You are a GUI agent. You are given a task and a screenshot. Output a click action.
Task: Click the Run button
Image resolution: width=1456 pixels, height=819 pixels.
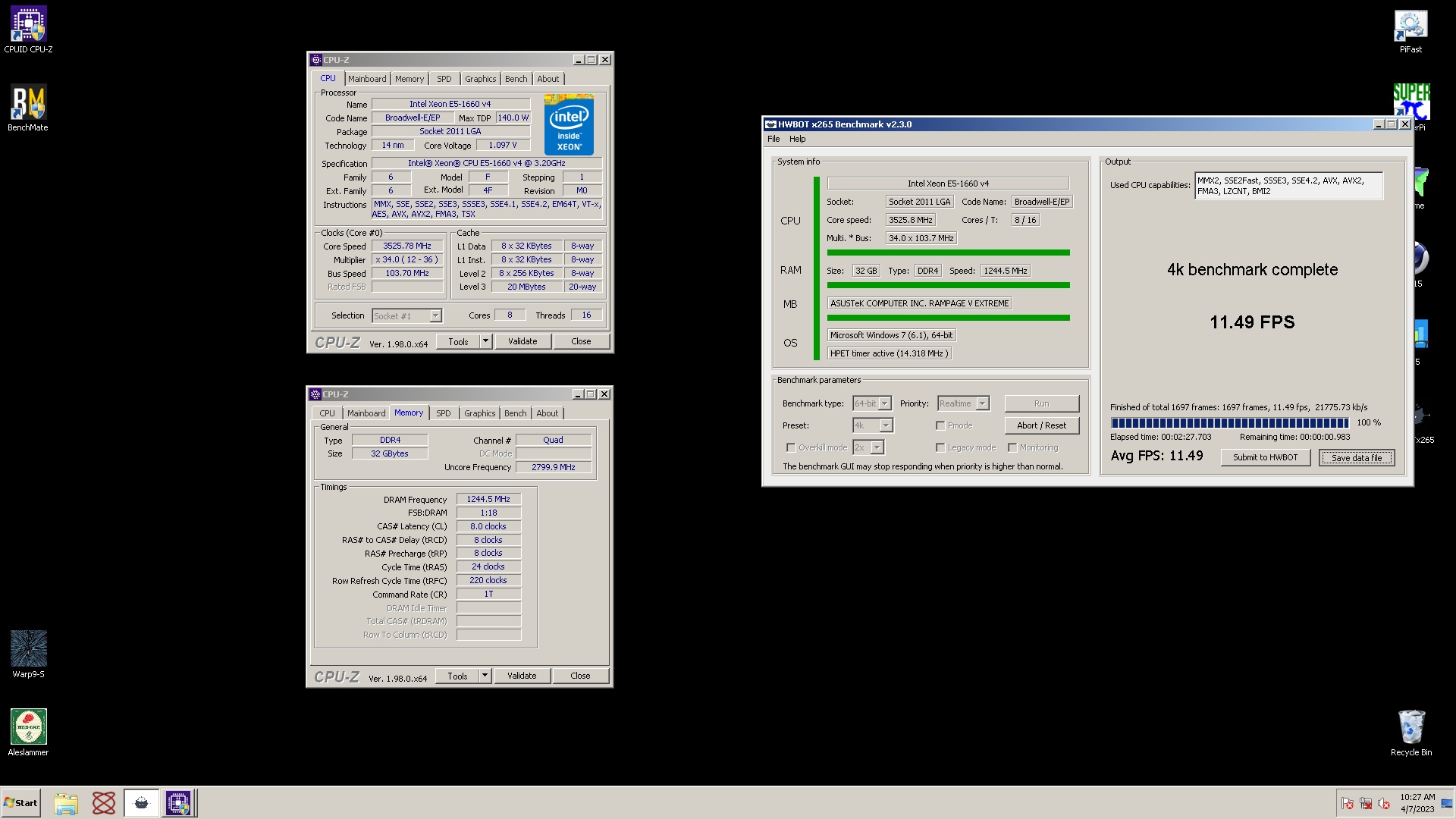(x=1041, y=403)
